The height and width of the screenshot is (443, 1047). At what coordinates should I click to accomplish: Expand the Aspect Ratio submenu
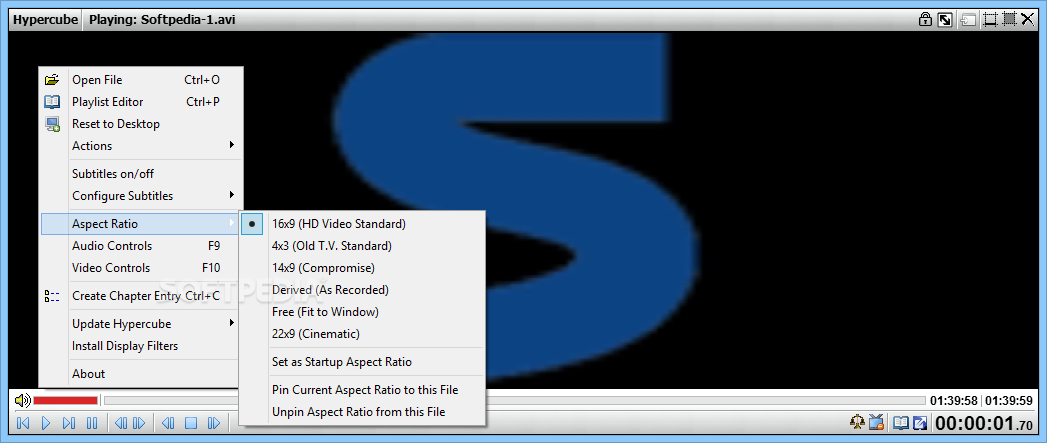(x=140, y=224)
